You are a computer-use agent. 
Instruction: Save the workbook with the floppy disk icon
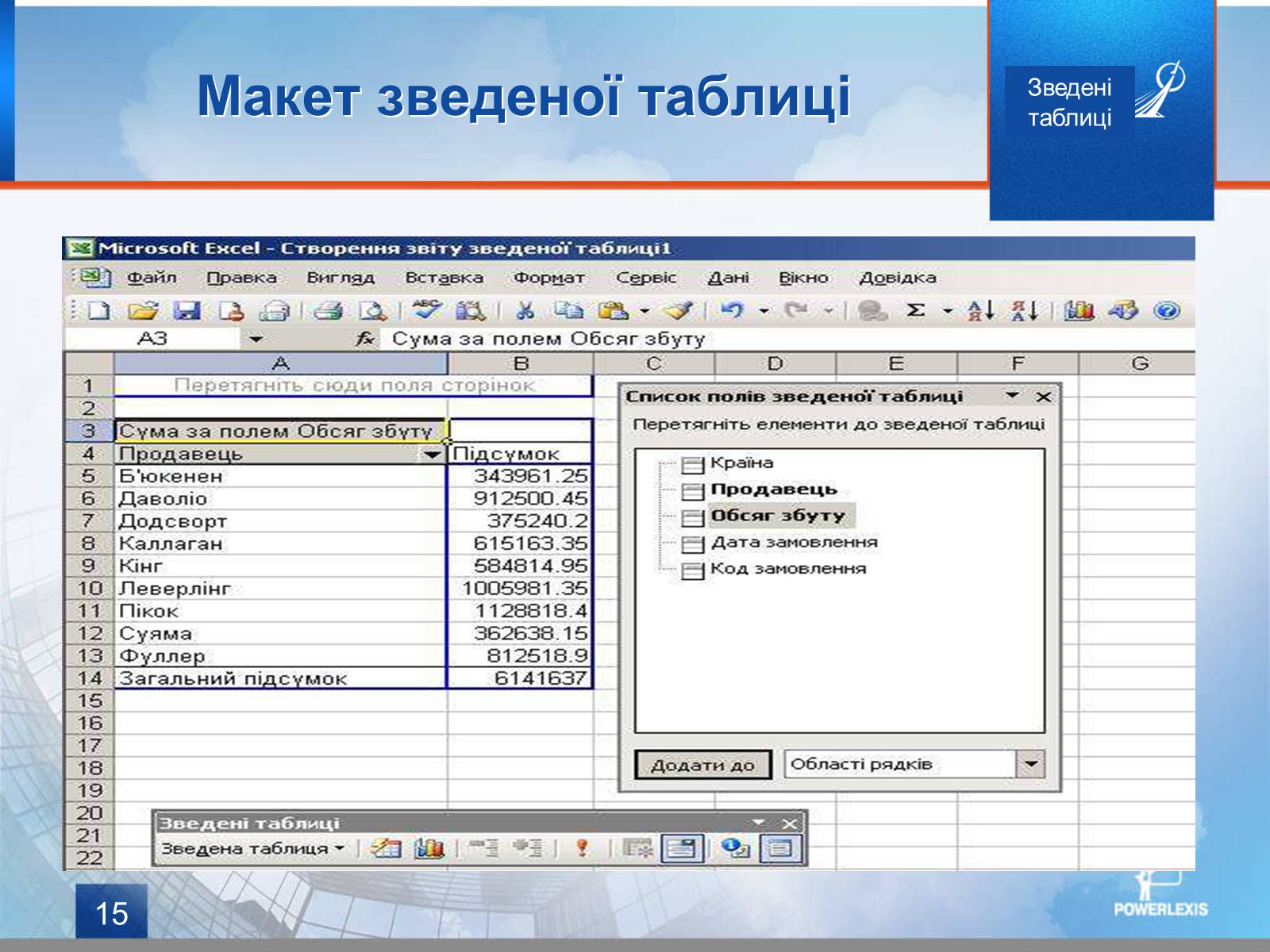pos(187,311)
